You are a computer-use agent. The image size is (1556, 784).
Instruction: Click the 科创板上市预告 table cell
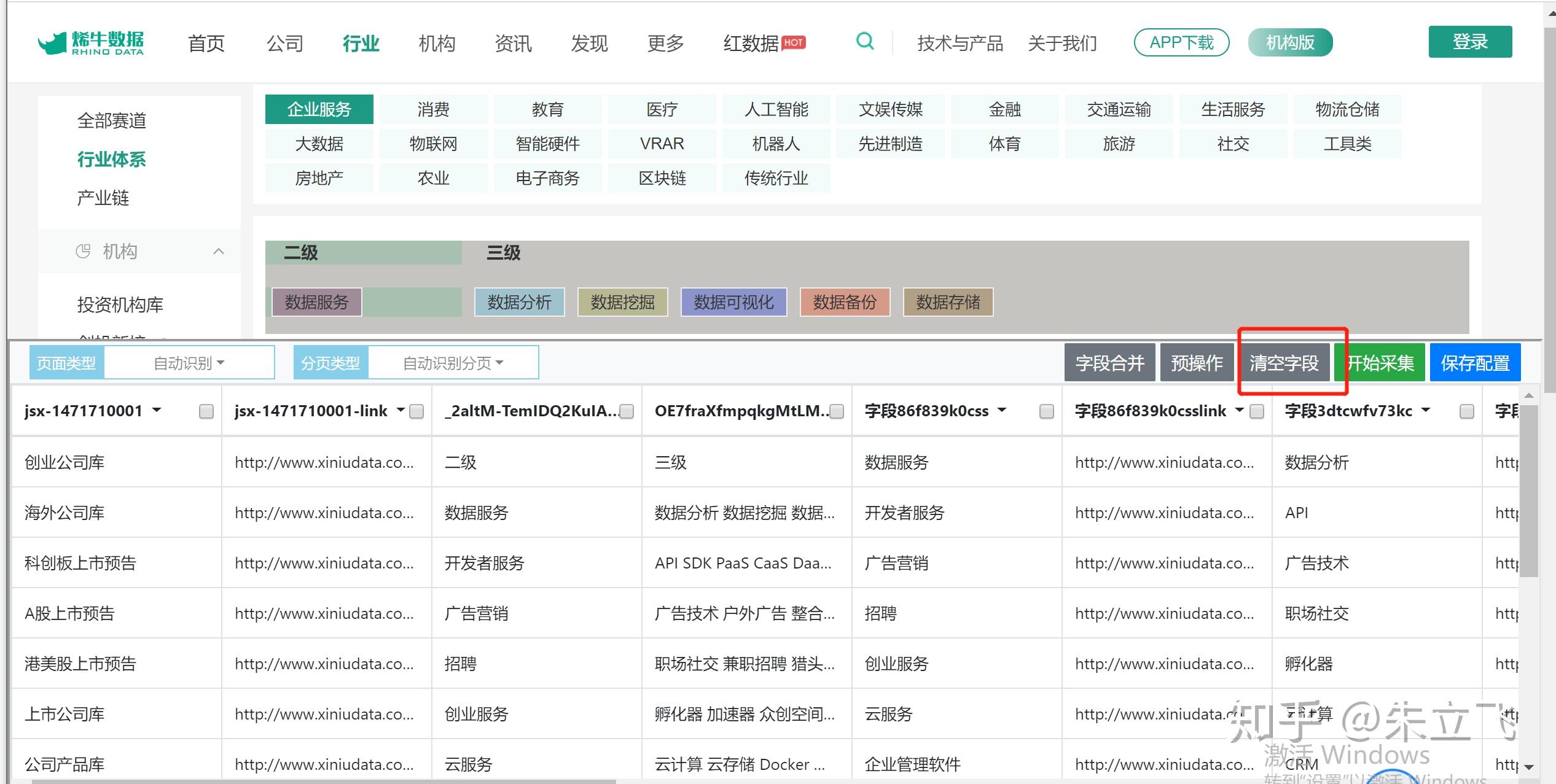tap(117, 563)
